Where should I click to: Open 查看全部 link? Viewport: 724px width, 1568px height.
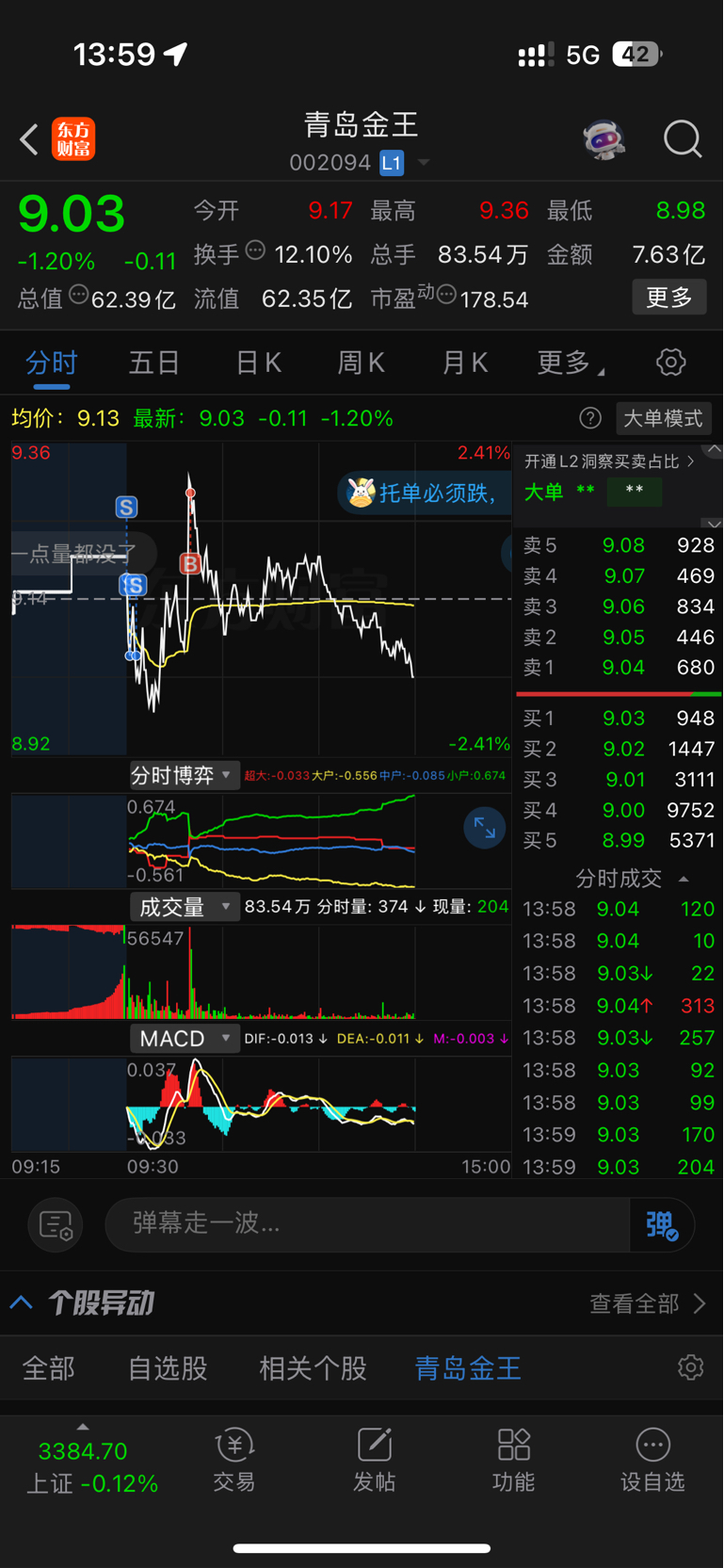pyautogui.click(x=648, y=1303)
